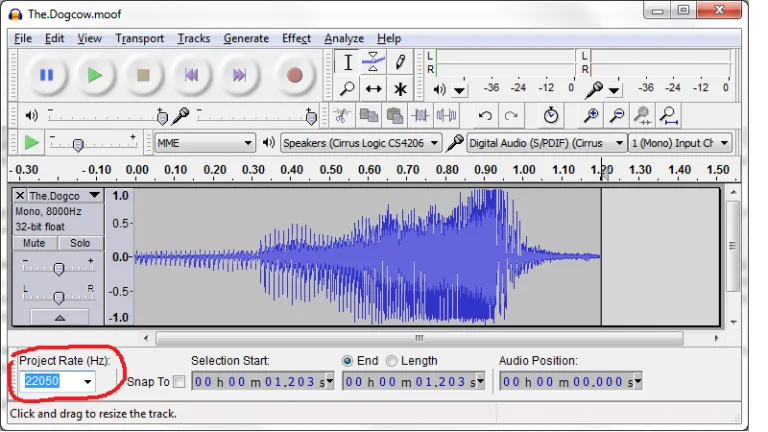
Task: Click the 1.00 mark on timeline ruler
Action: 524,170
